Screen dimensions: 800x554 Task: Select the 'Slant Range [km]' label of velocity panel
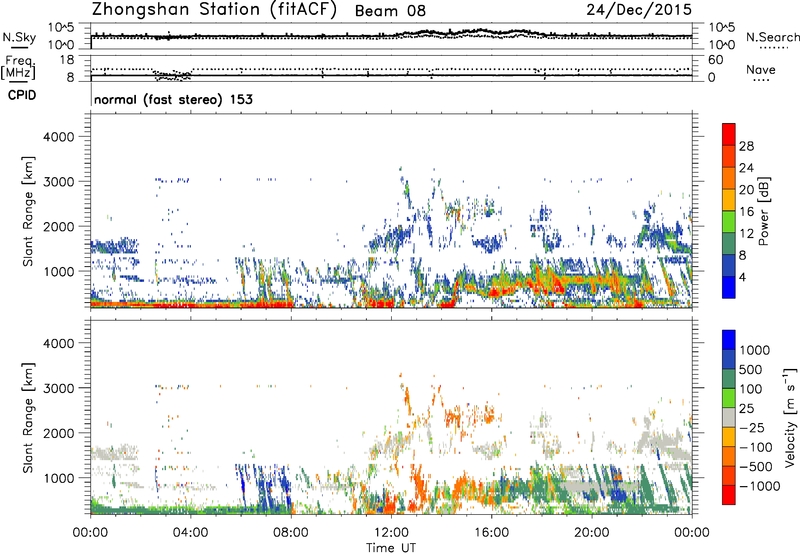pos(28,418)
